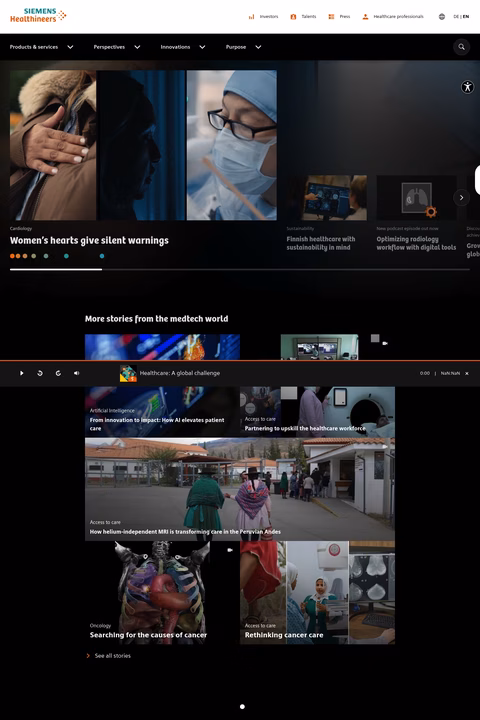Click 'More stories from the medtech world' heading
Image resolution: width=480 pixels, height=720 pixels.
[x=156, y=319]
